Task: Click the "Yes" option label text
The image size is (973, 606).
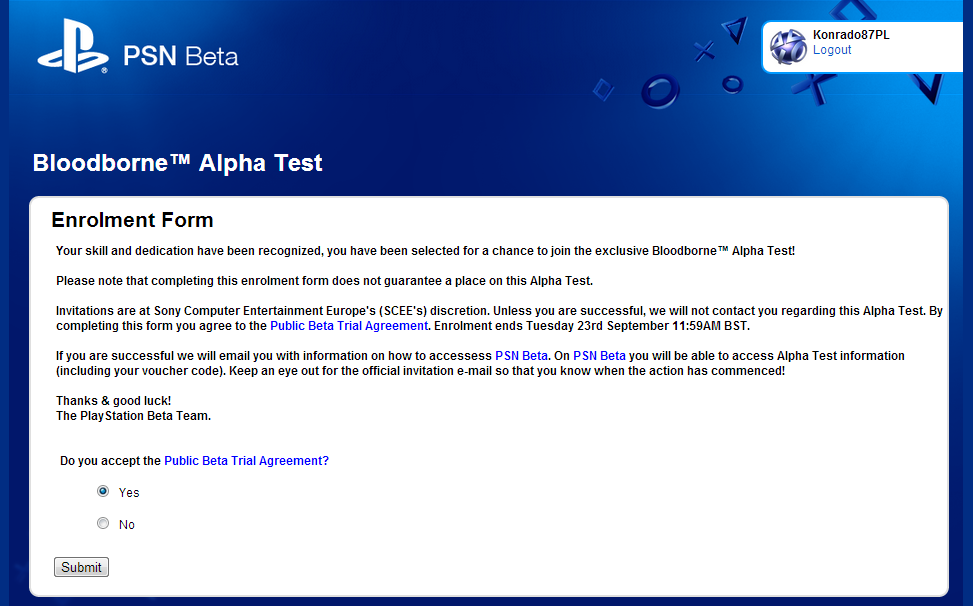Action: coord(129,493)
